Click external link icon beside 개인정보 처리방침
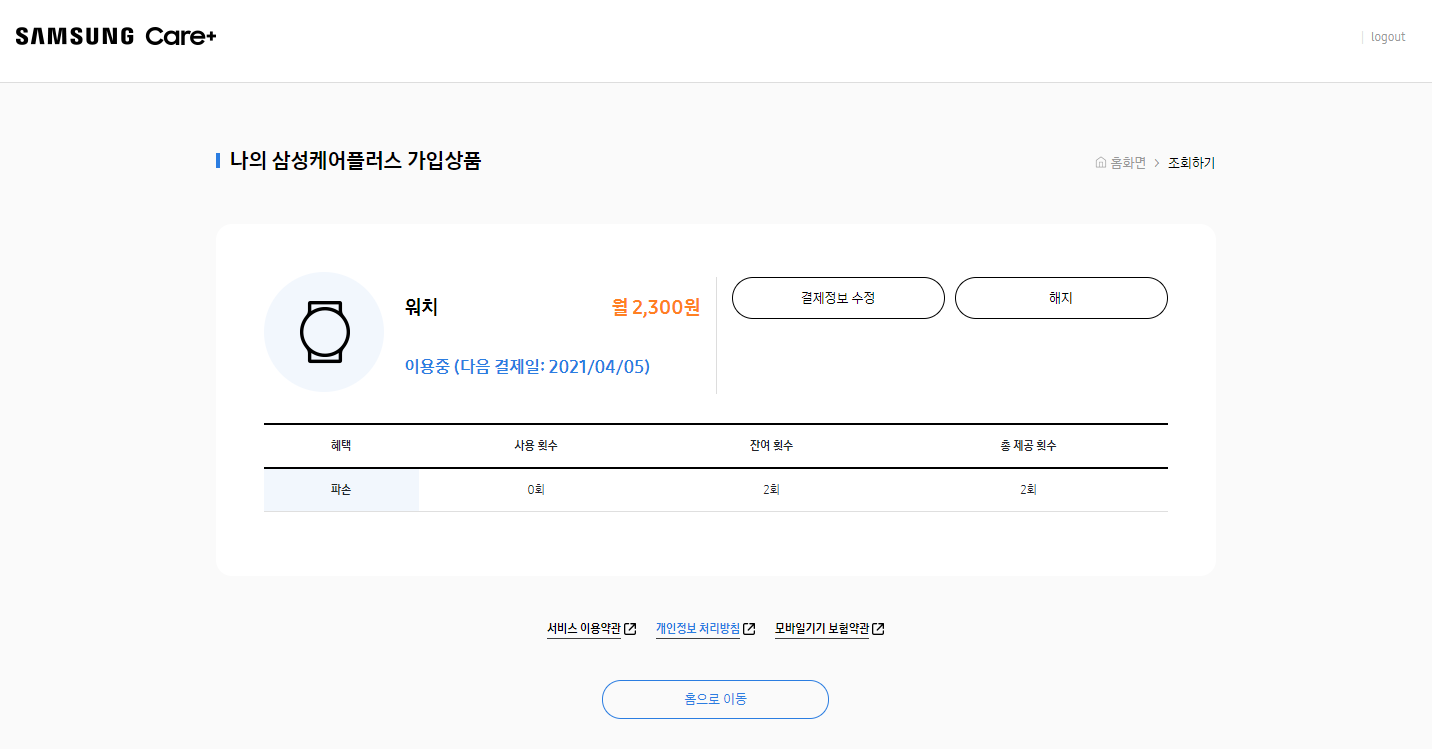This screenshot has height=749, width=1432. 749,629
